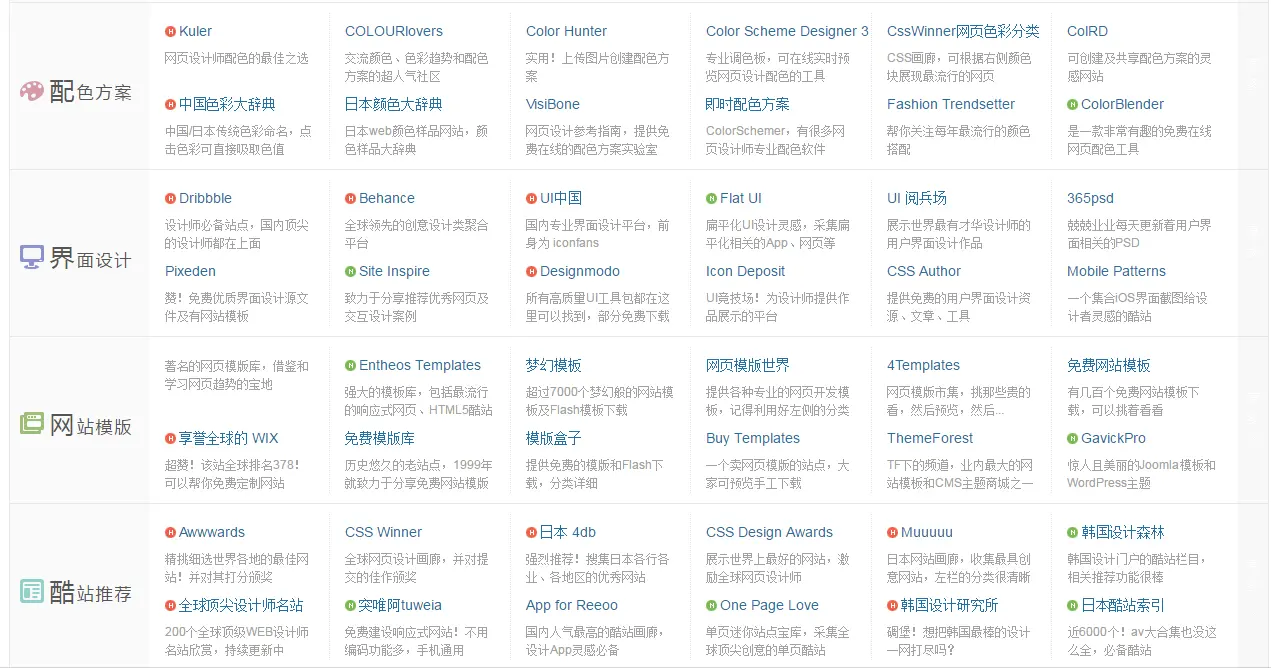
Task: Open the COLOURlovers link
Action: (394, 31)
